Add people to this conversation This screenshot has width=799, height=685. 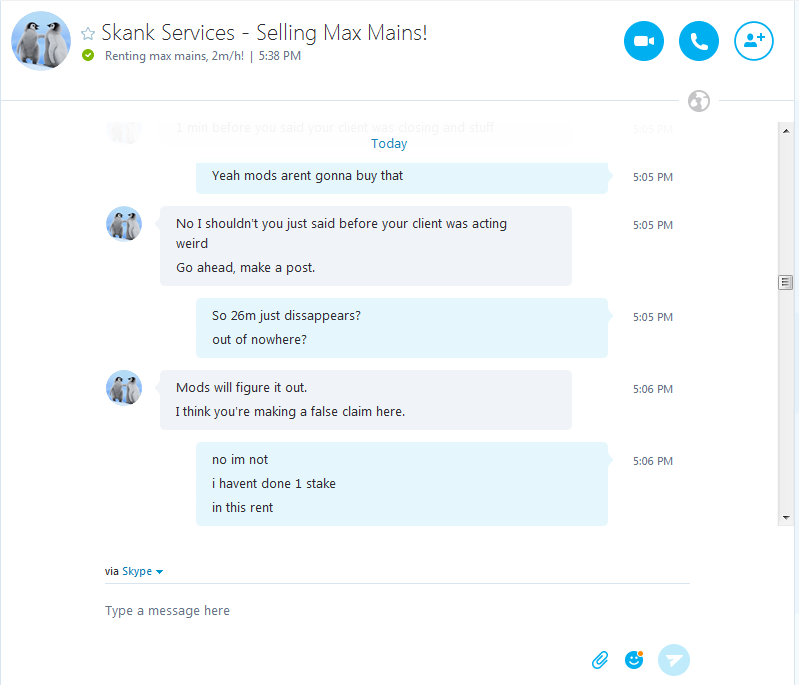pos(754,41)
